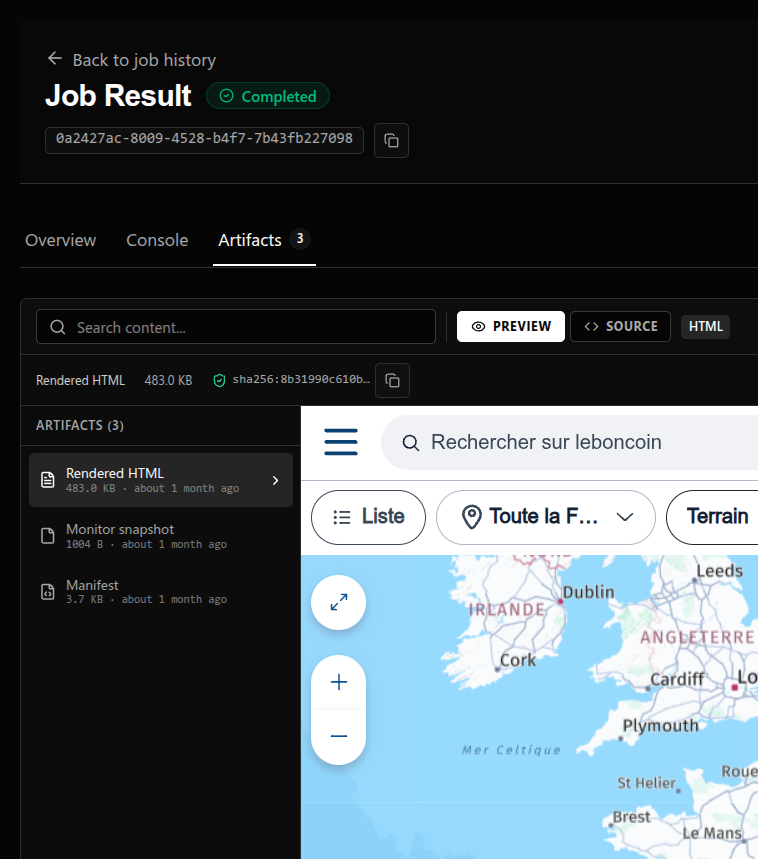The image size is (758, 859).
Task: Click the green shield verification icon
Action: point(219,380)
